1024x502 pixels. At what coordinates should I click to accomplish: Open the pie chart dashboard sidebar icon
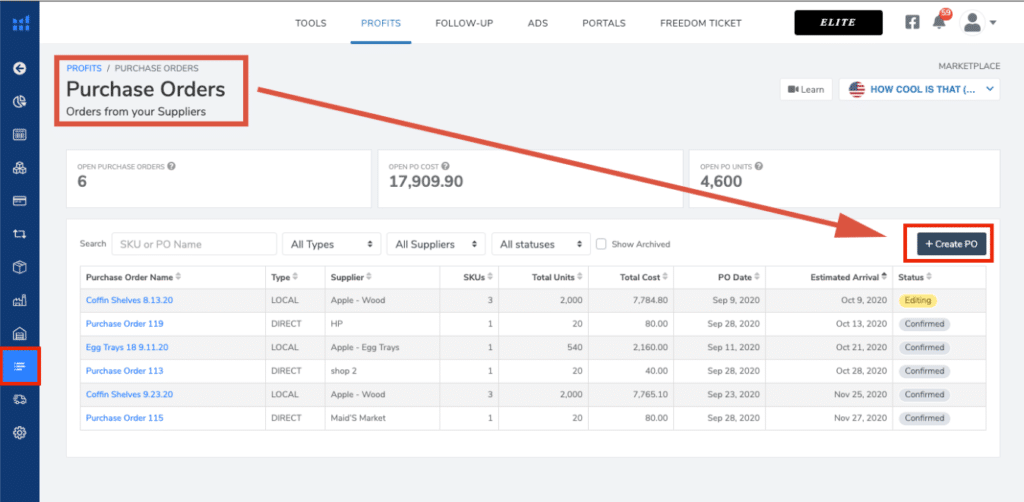(x=20, y=101)
